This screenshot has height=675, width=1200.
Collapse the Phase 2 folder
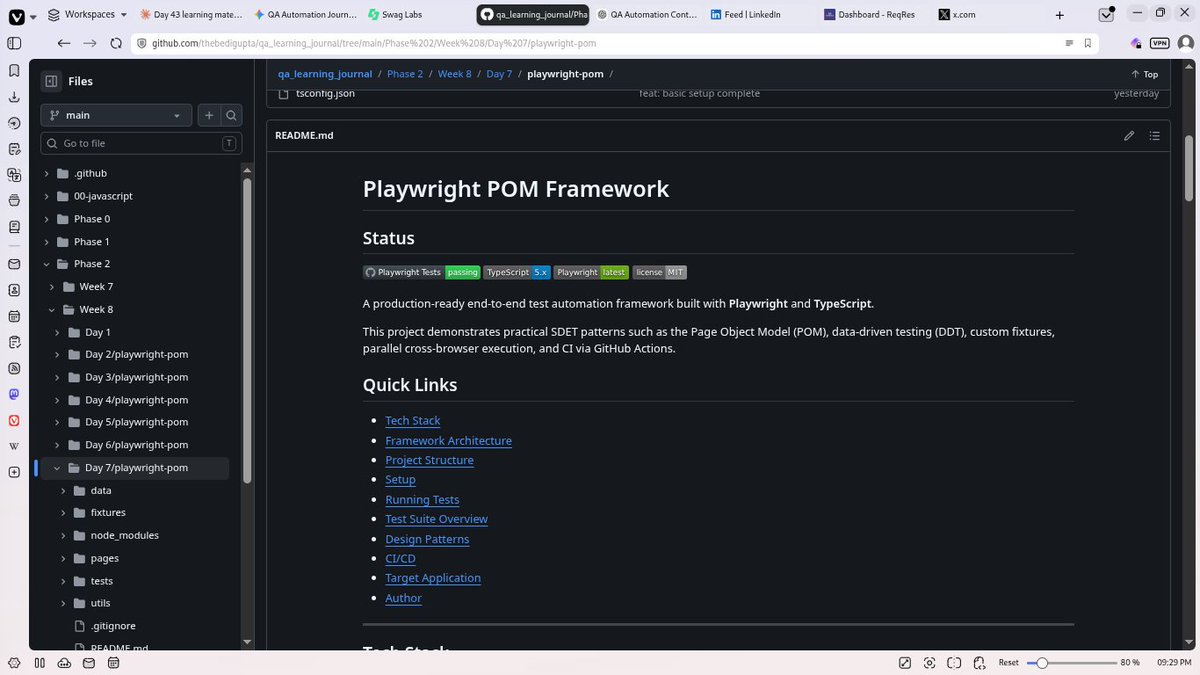tap(47, 264)
